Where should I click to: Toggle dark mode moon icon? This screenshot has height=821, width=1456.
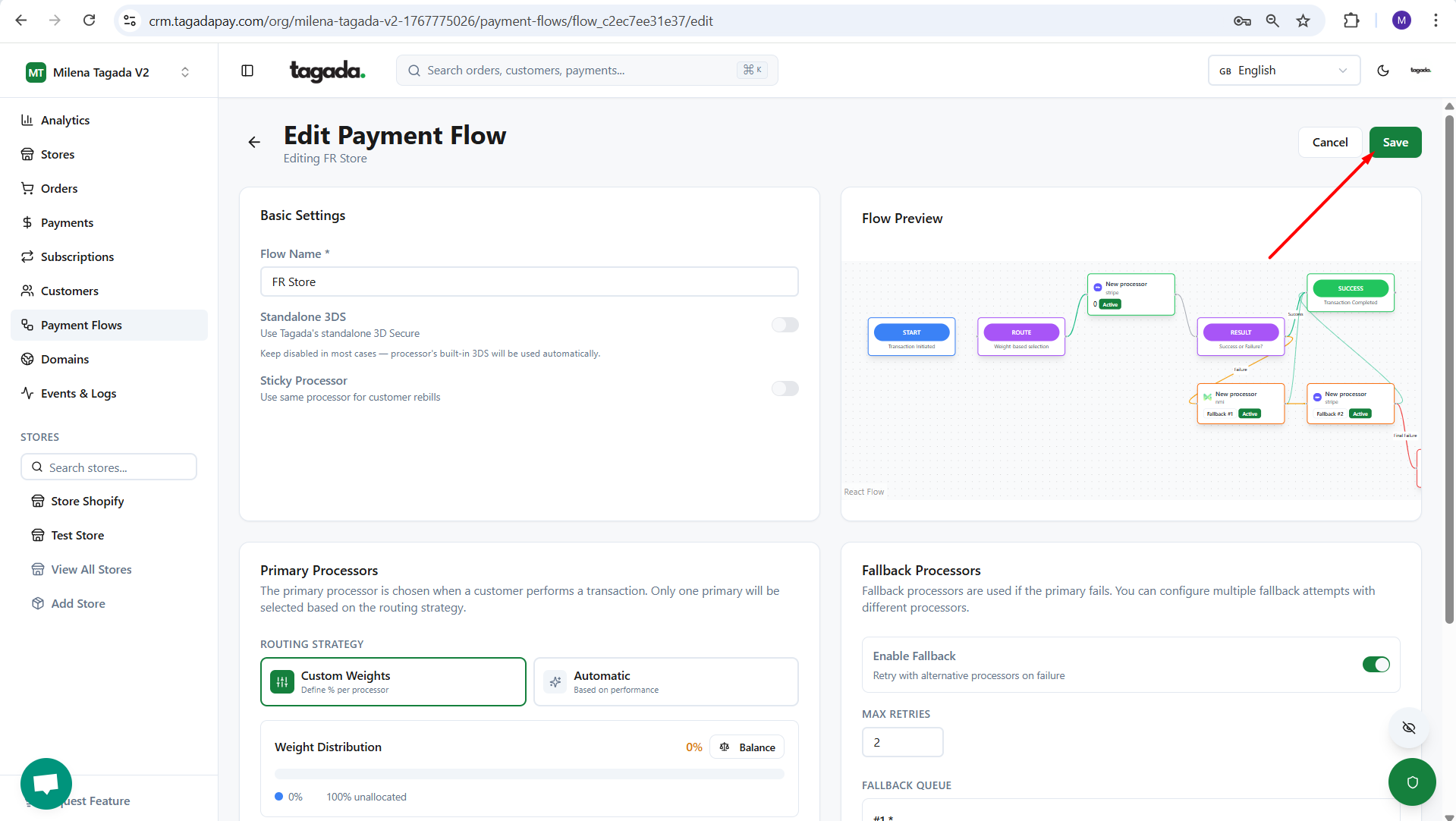coord(1382,71)
